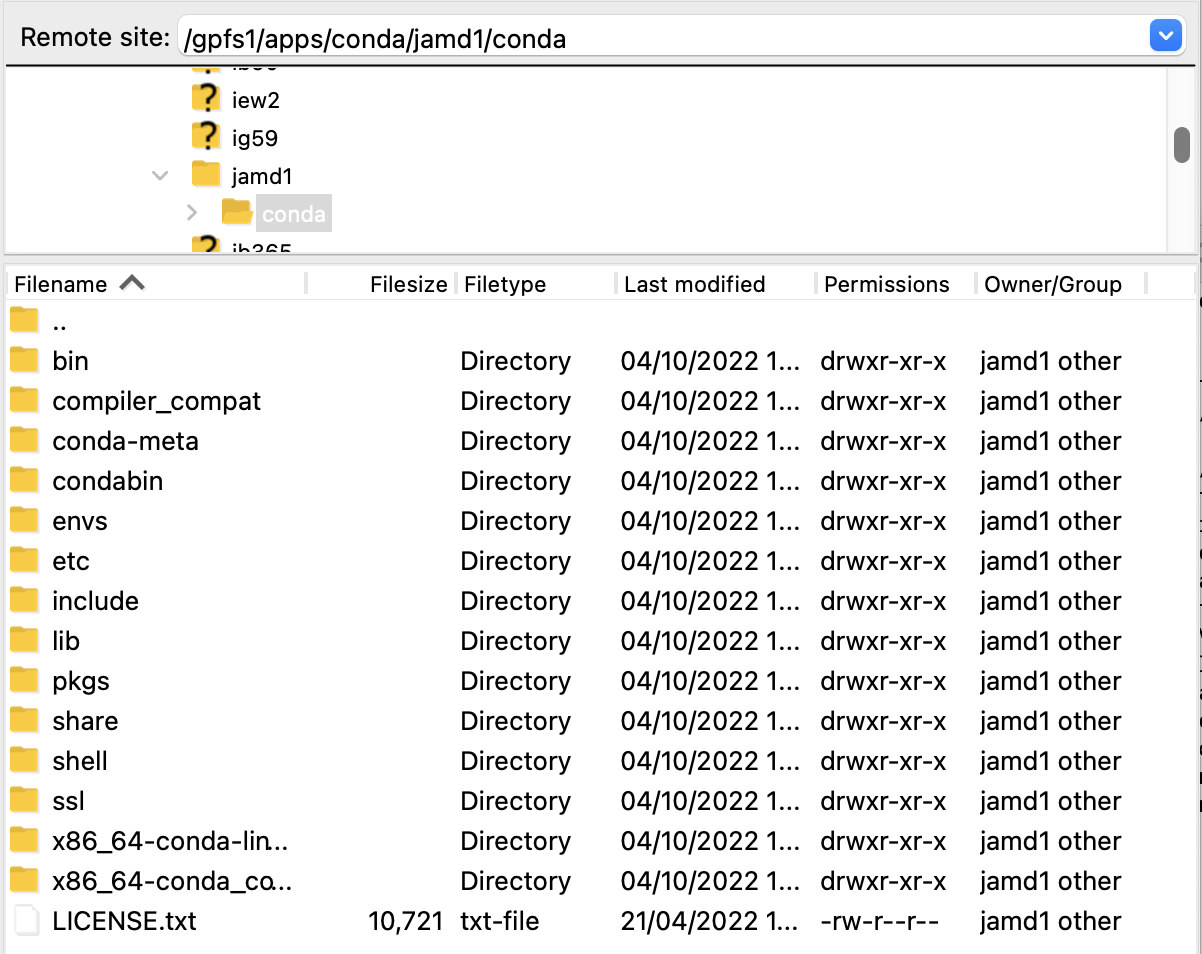Click the x86_64-conda_co... folder icon

24,880
